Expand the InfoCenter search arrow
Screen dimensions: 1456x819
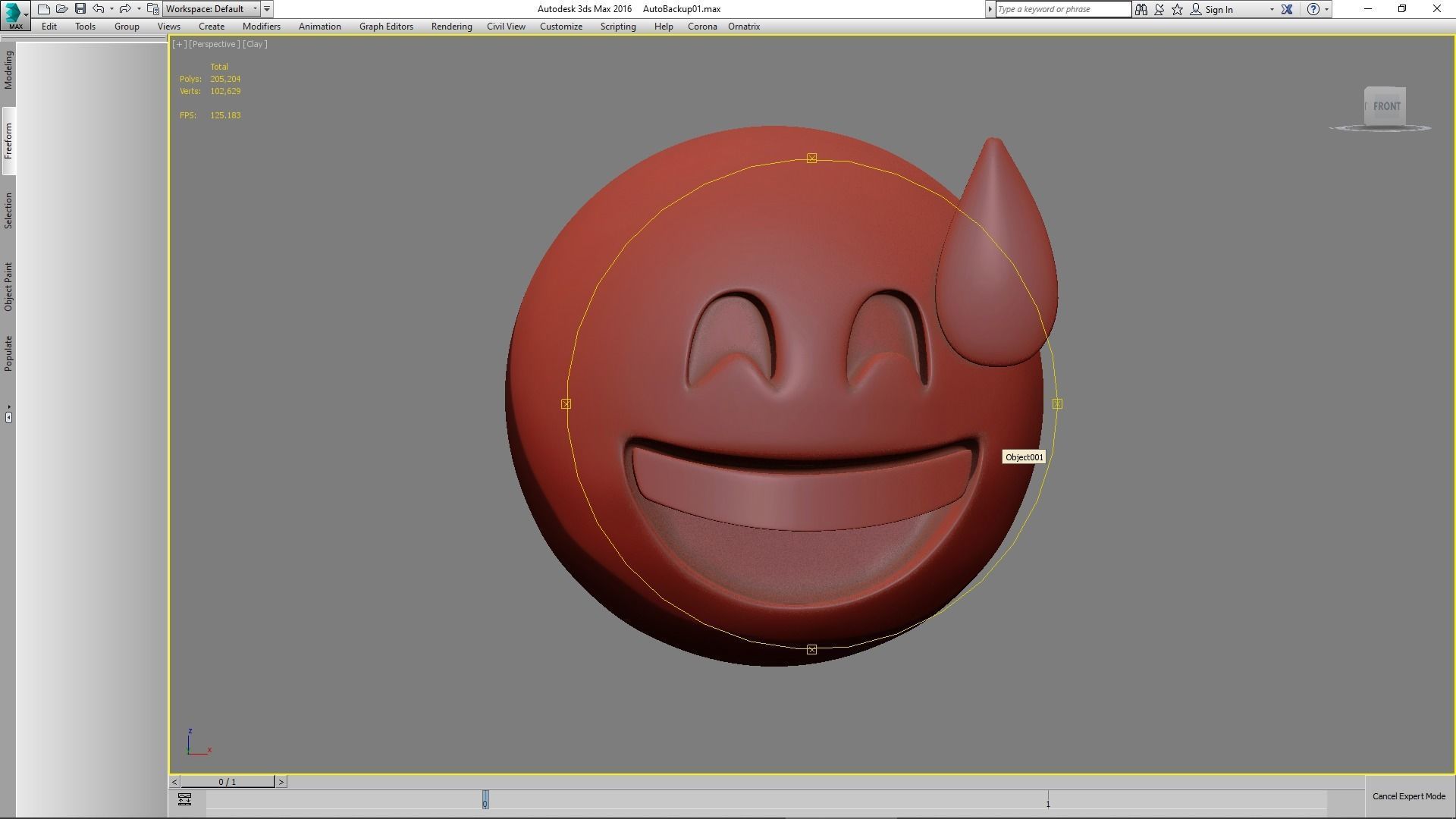(990, 9)
